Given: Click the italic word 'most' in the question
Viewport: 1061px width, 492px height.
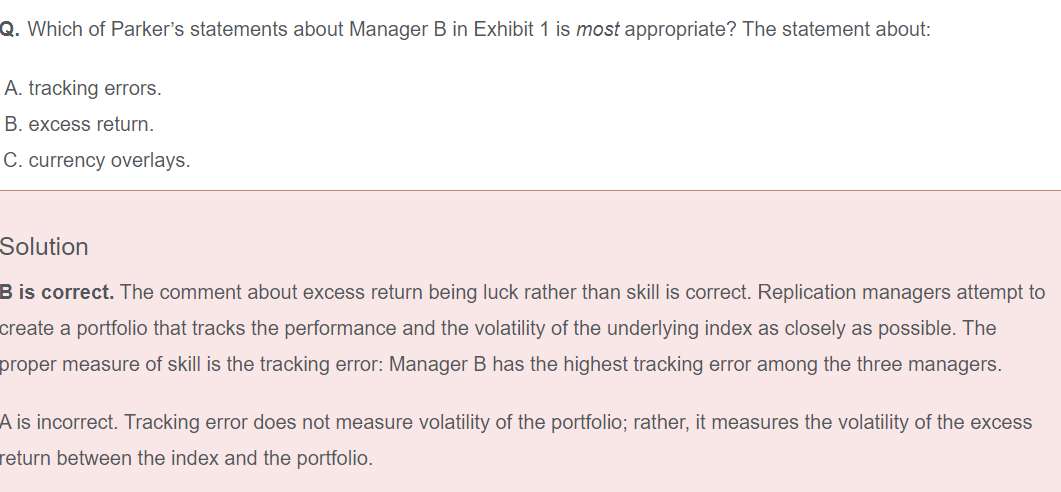Looking at the screenshot, I should [597, 29].
